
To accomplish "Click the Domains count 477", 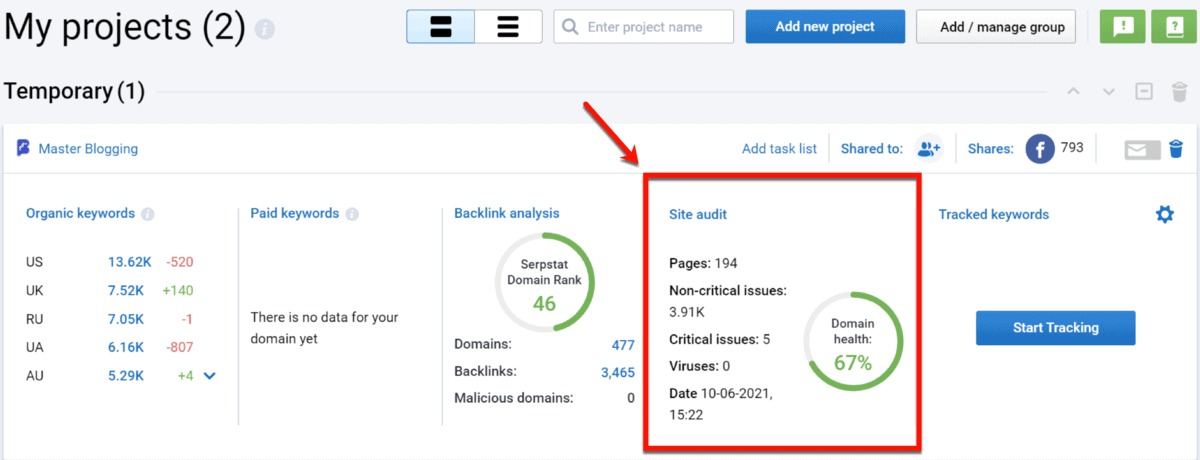I will pos(623,345).
